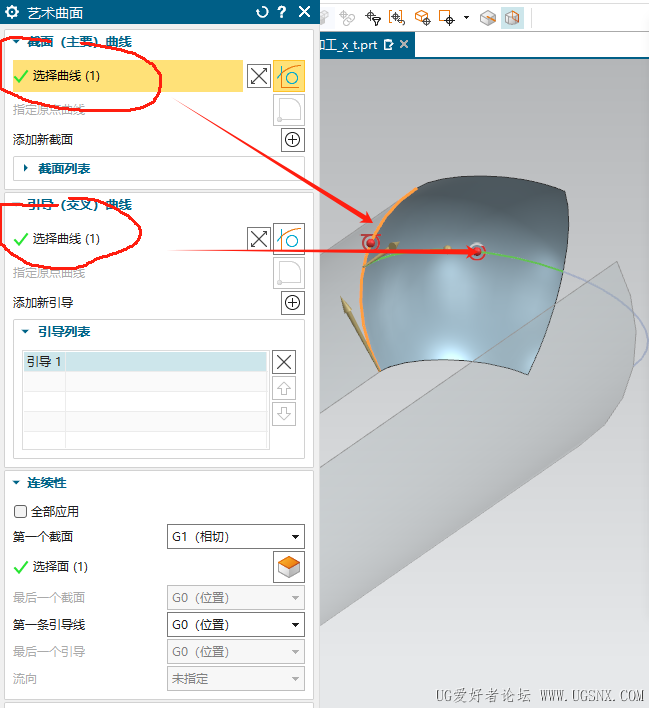Viewport: 649px width, 708px height.
Task: Move guide up in the list
Action: [x=284, y=388]
